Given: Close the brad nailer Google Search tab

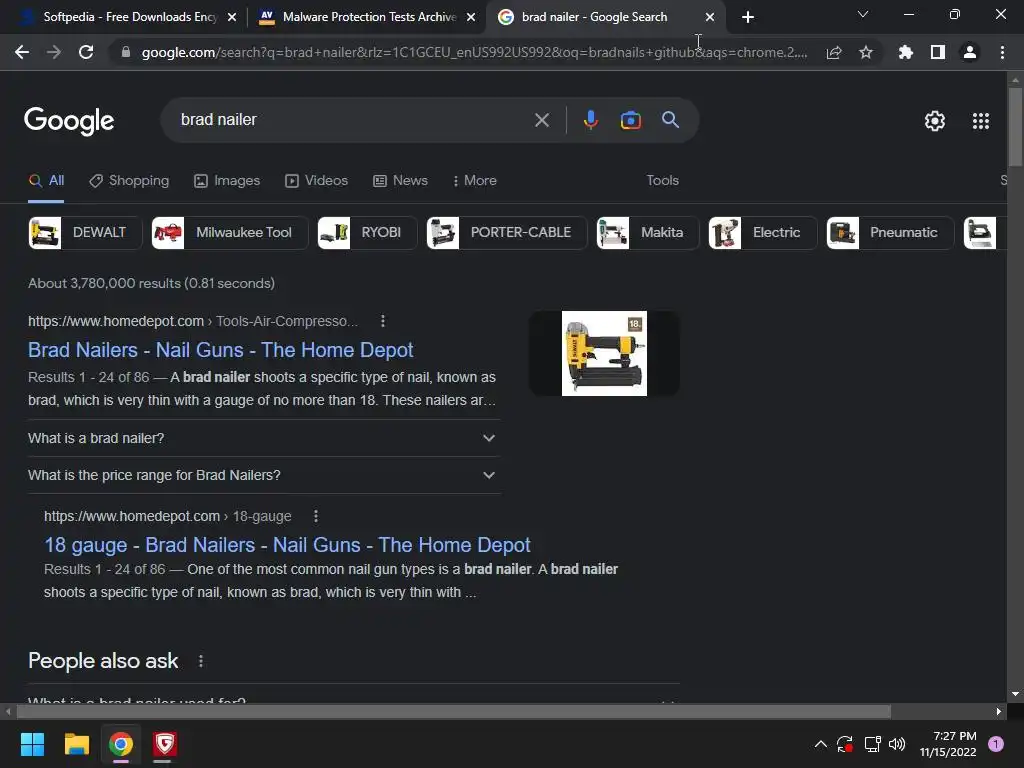Looking at the screenshot, I should [710, 17].
